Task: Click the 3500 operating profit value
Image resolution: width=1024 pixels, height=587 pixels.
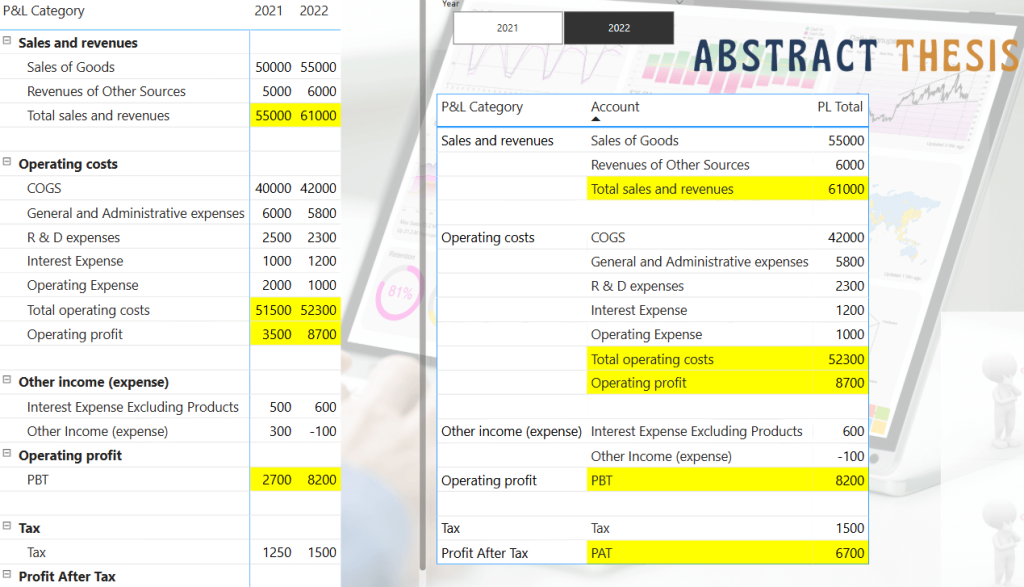Action: coord(277,334)
